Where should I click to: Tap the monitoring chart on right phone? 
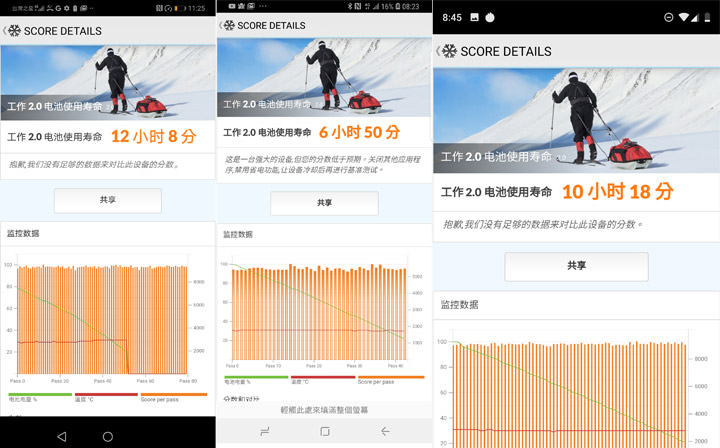click(573, 388)
